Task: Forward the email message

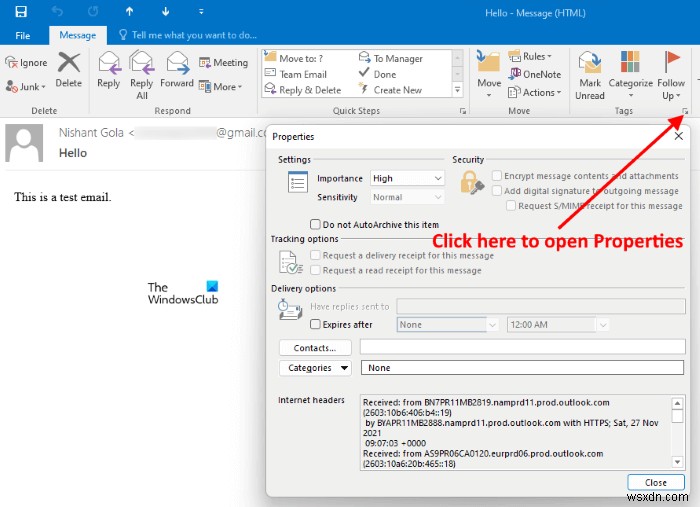Action: (177, 70)
